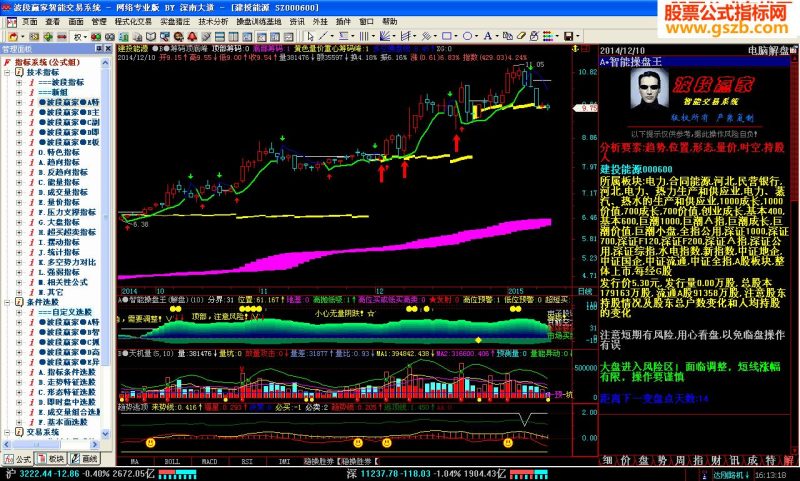Click the 财 button in right panel
The height and width of the screenshot is (481, 800).
pos(716,460)
